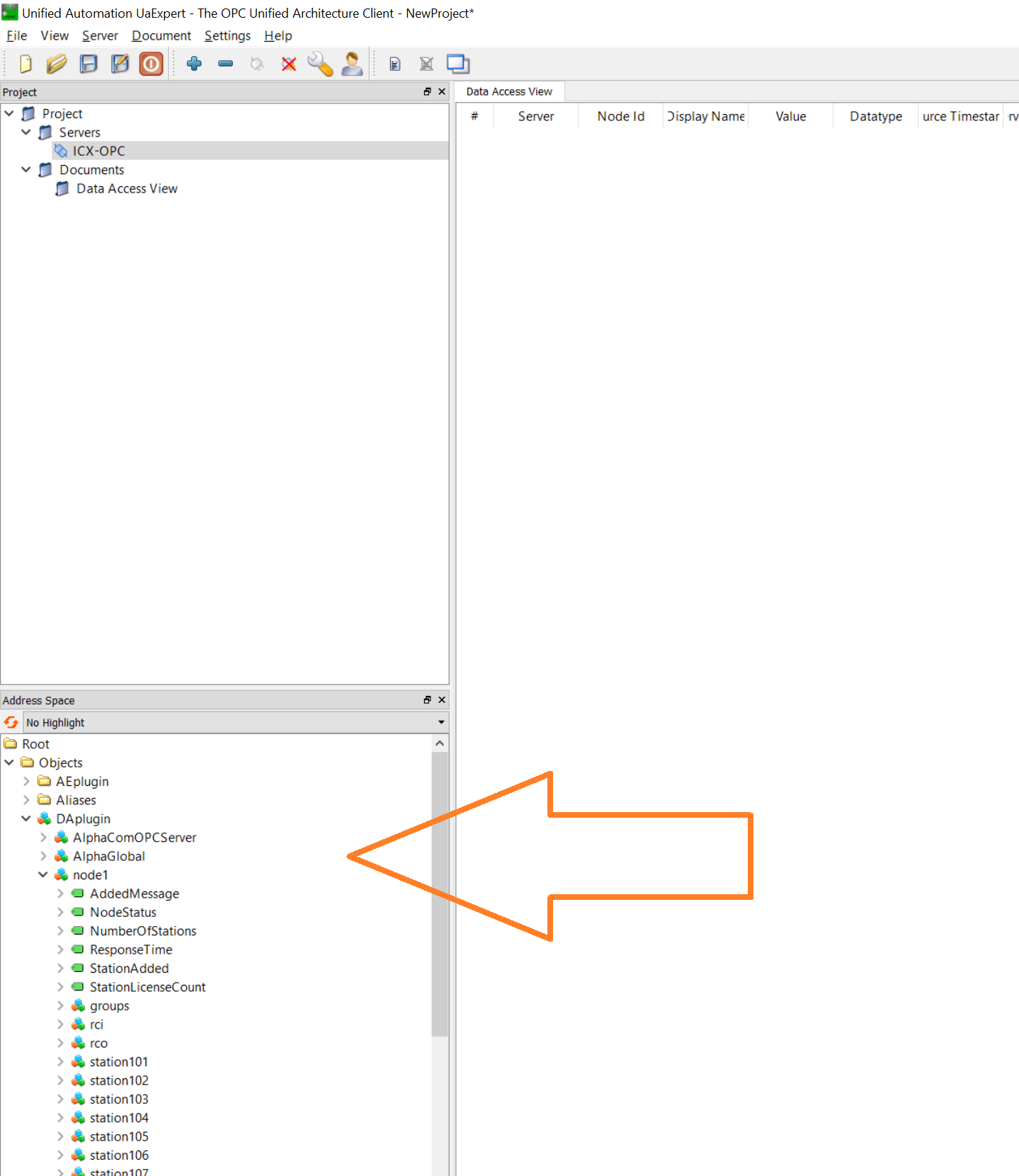Collapse the Objects folder in Address Space
Screen dimensions: 1019x1176
point(9,763)
